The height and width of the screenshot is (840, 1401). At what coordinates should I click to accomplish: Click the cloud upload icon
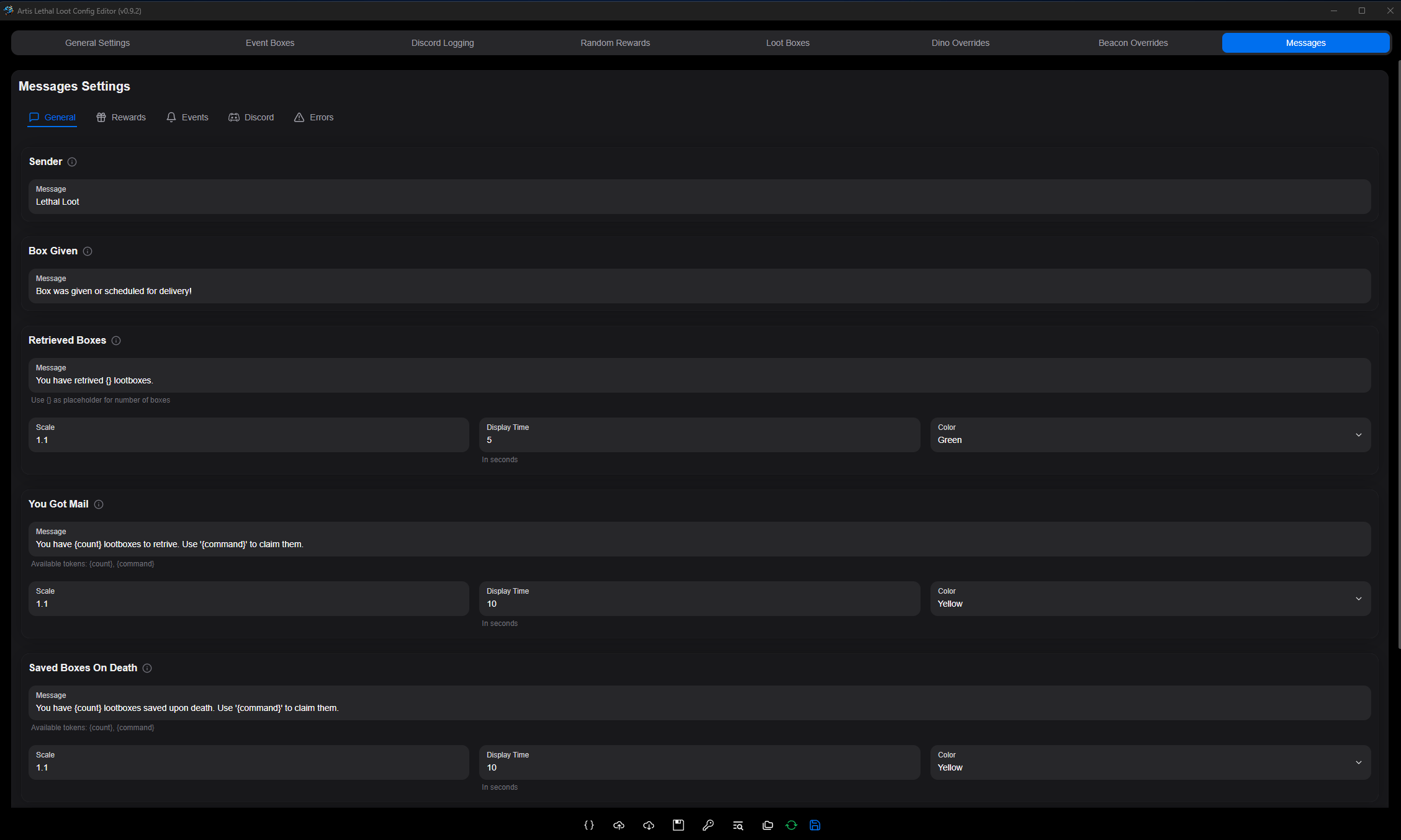click(618, 825)
